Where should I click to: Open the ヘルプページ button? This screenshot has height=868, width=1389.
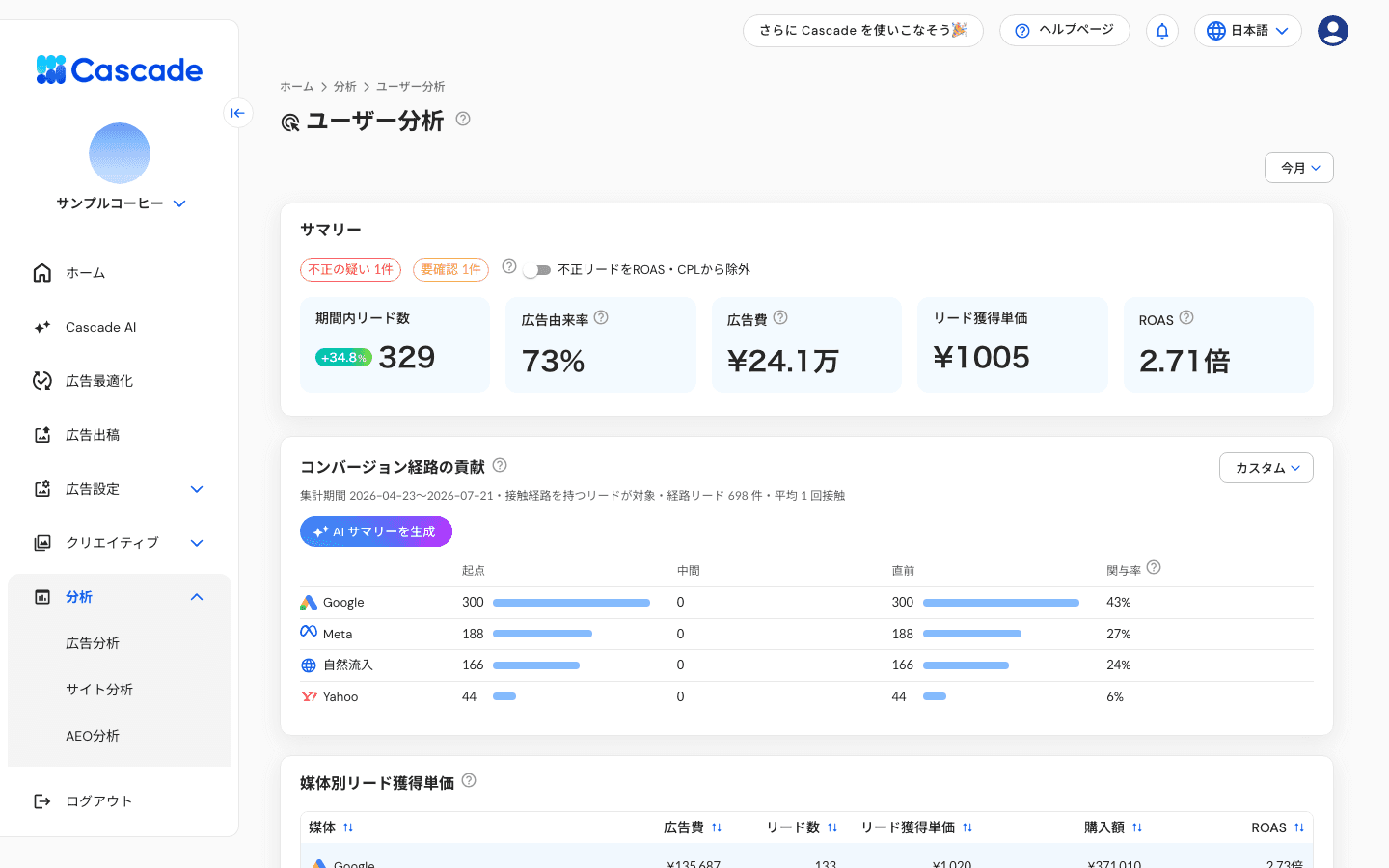1065,31
